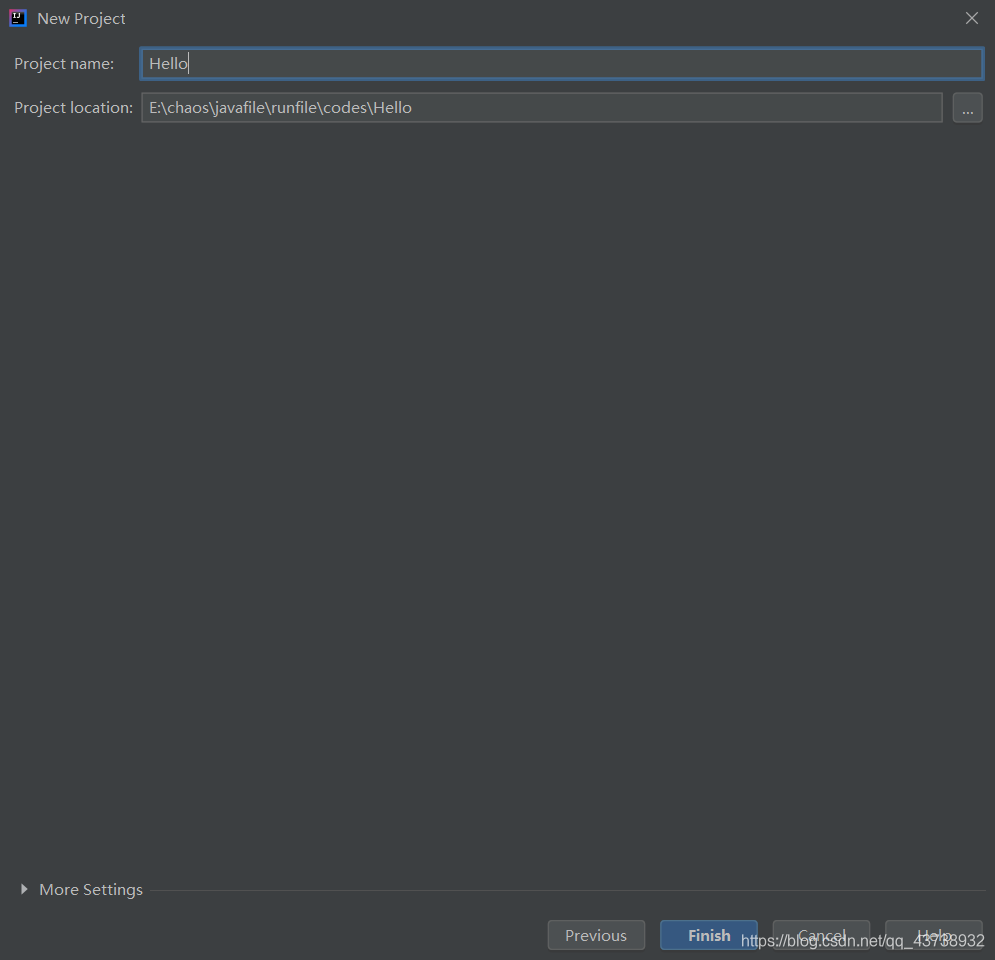Click the 'More Settings' label text
This screenshot has height=960, width=995.
click(x=91, y=890)
